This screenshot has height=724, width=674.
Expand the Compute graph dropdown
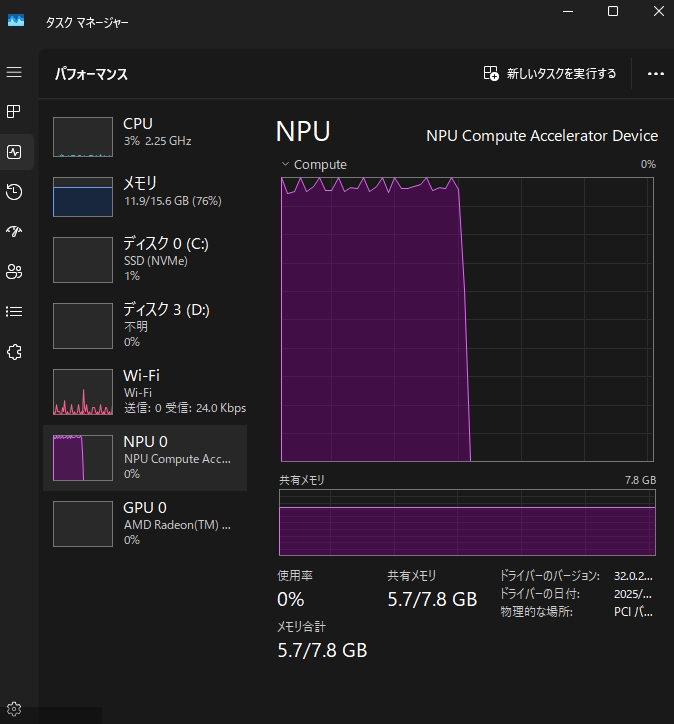pos(286,164)
